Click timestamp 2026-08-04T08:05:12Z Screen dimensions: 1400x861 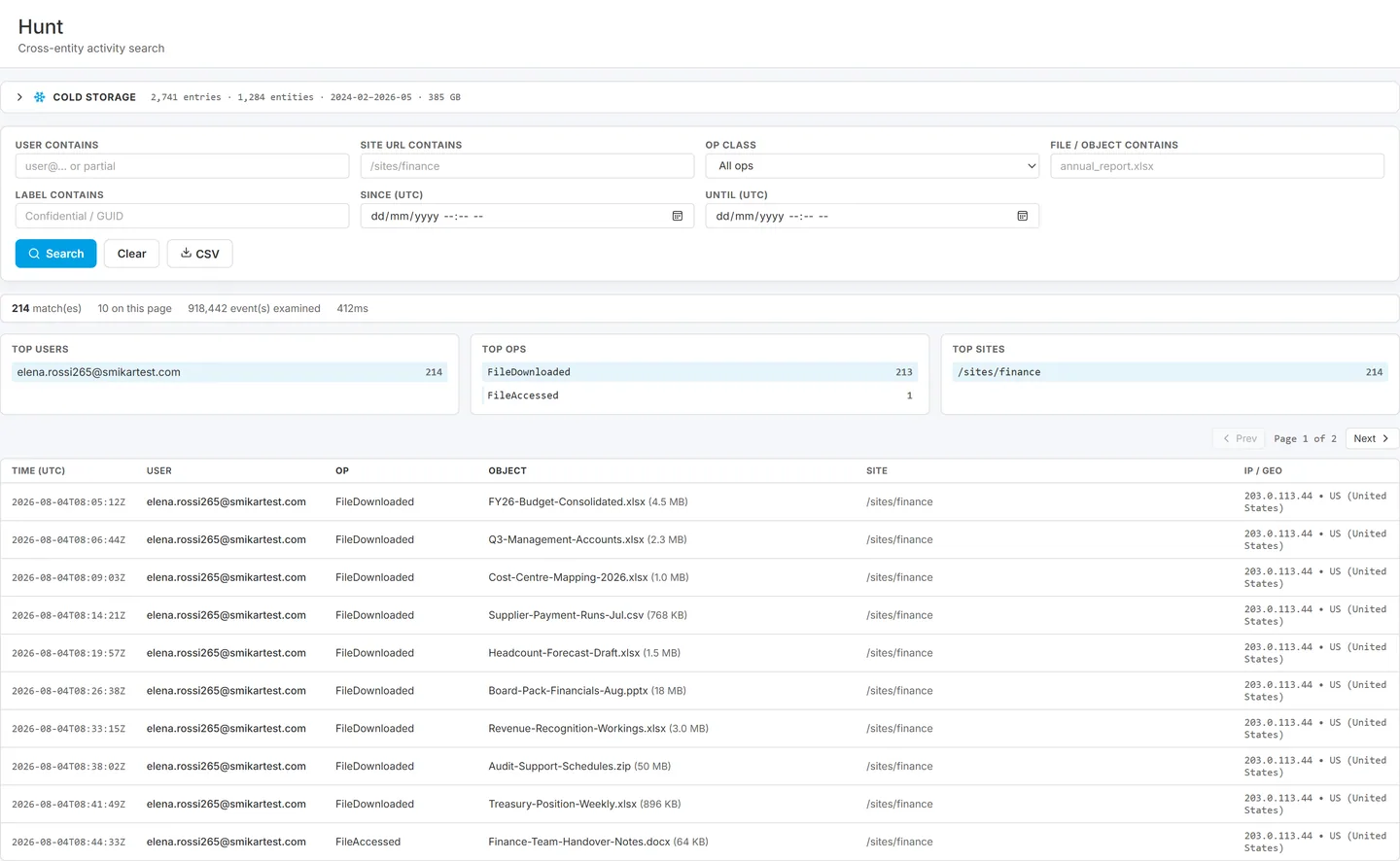coord(68,502)
